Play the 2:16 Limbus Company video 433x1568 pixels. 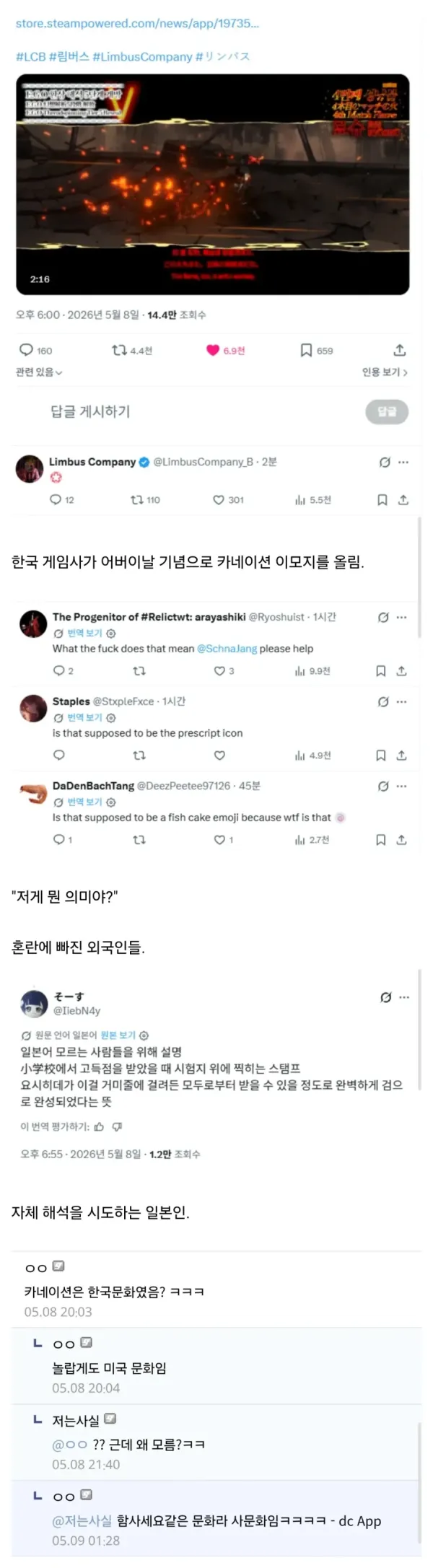coord(213,184)
